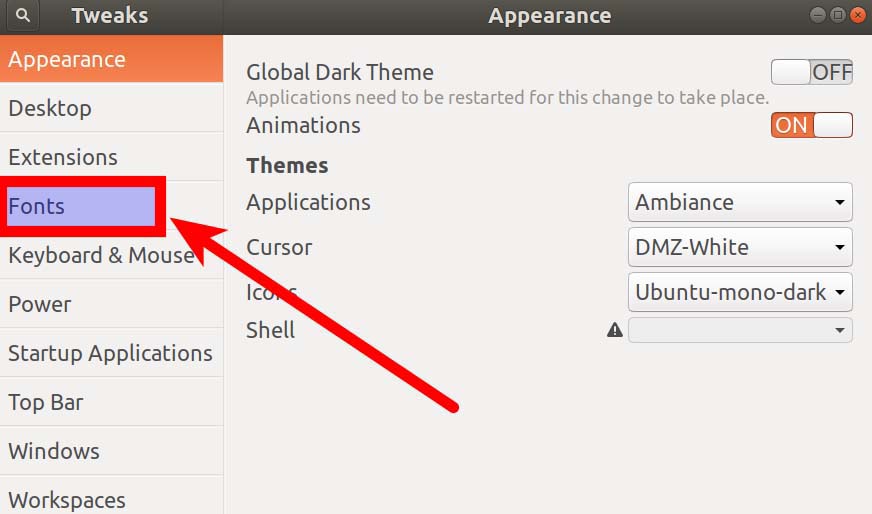This screenshot has height=514, width=872.
Task: Go to Keyboard & Mouse settings
Action: coord(100,255)
